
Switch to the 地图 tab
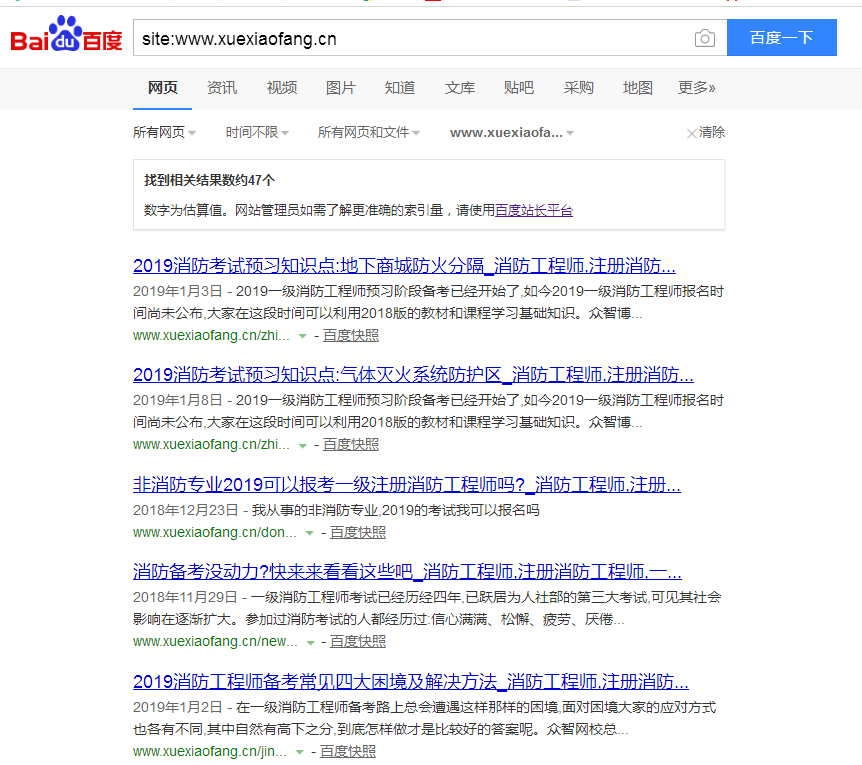click(638, 88)
